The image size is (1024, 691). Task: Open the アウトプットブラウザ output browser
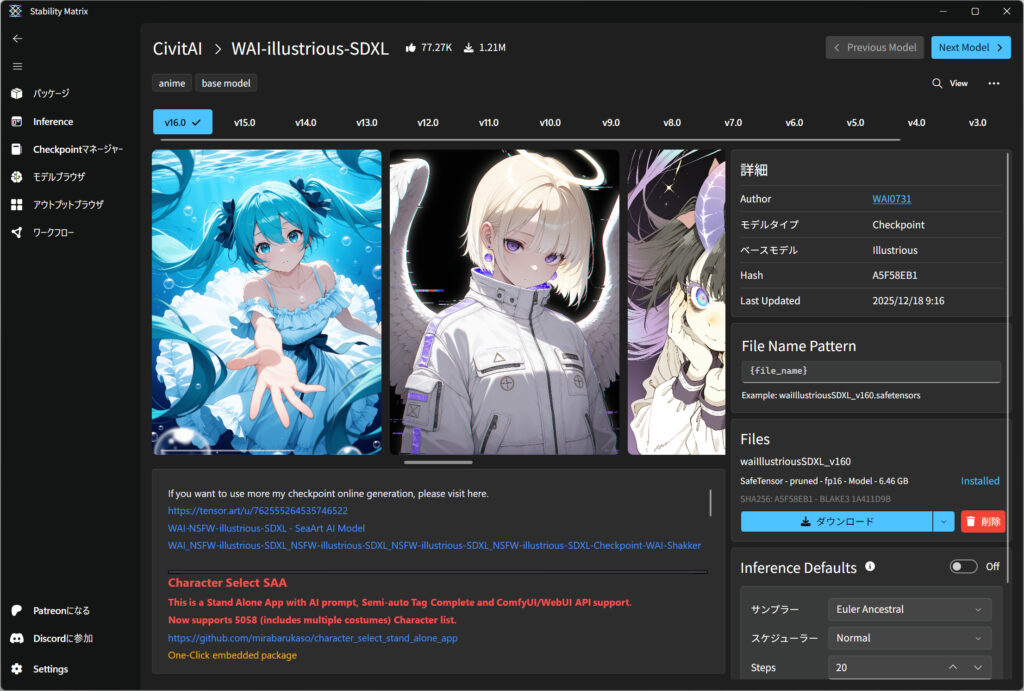(x=67, y=205)
